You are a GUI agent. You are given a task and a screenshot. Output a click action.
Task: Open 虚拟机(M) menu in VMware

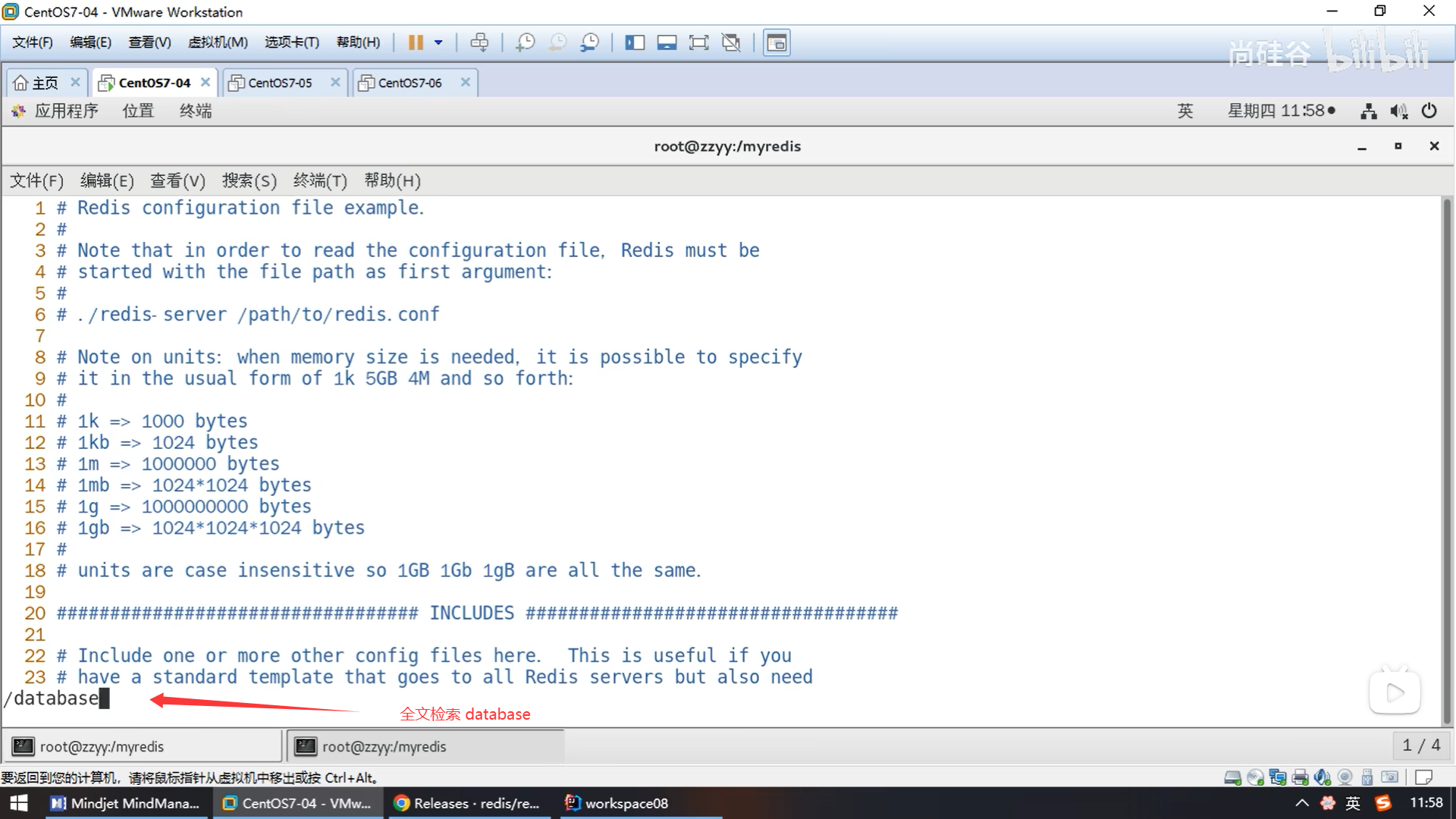[218, 42]
